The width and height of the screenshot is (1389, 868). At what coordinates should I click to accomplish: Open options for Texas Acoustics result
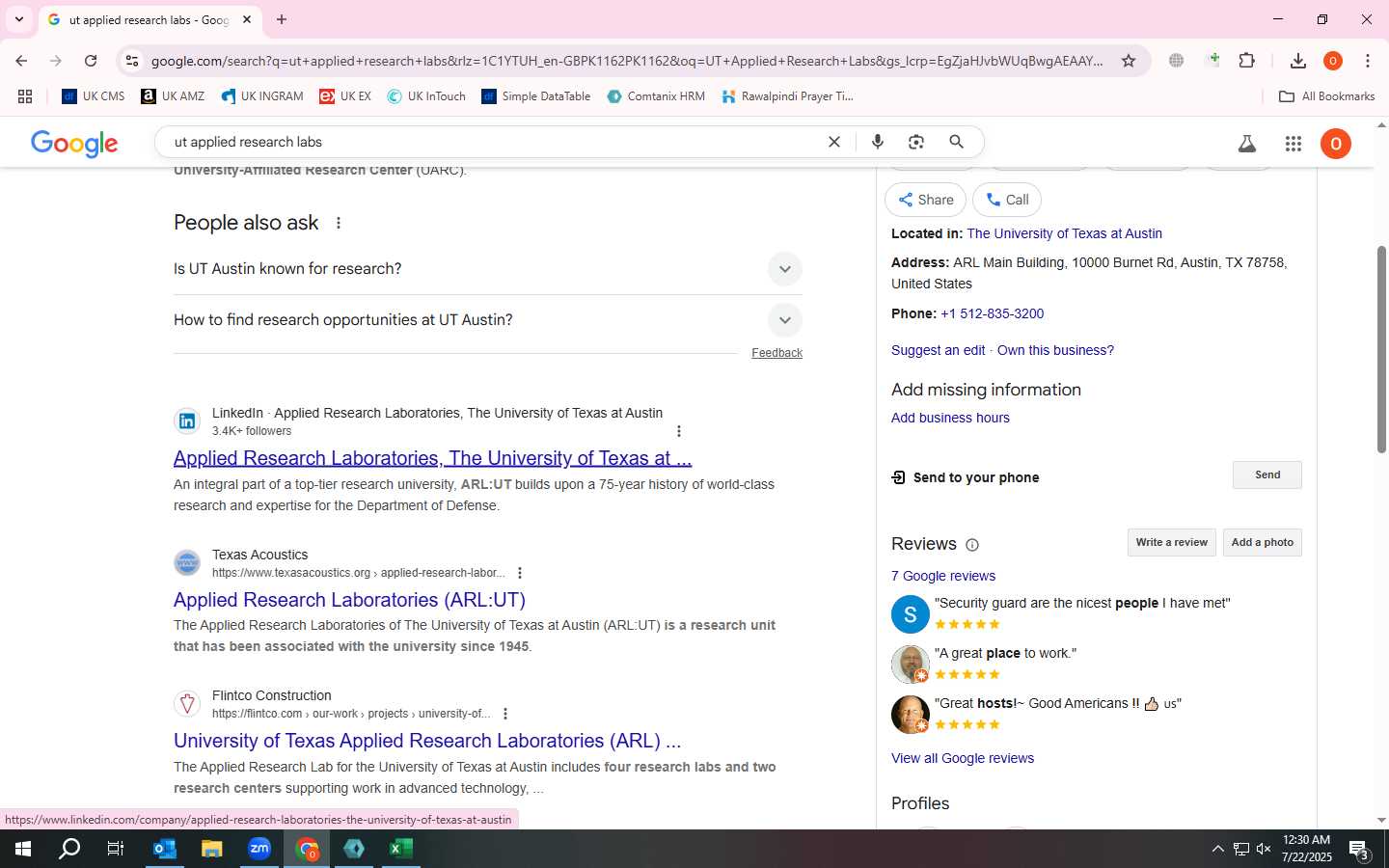click(x=520, y=573)
